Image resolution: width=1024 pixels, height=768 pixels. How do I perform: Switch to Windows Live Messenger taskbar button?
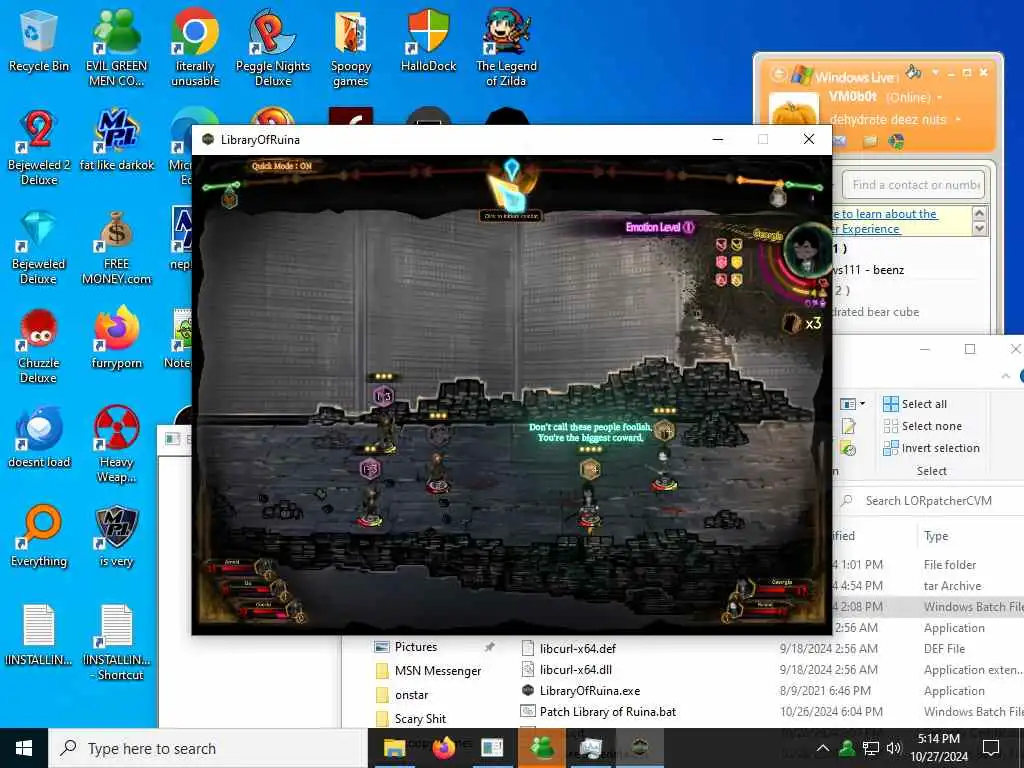[x=541, y=748]
